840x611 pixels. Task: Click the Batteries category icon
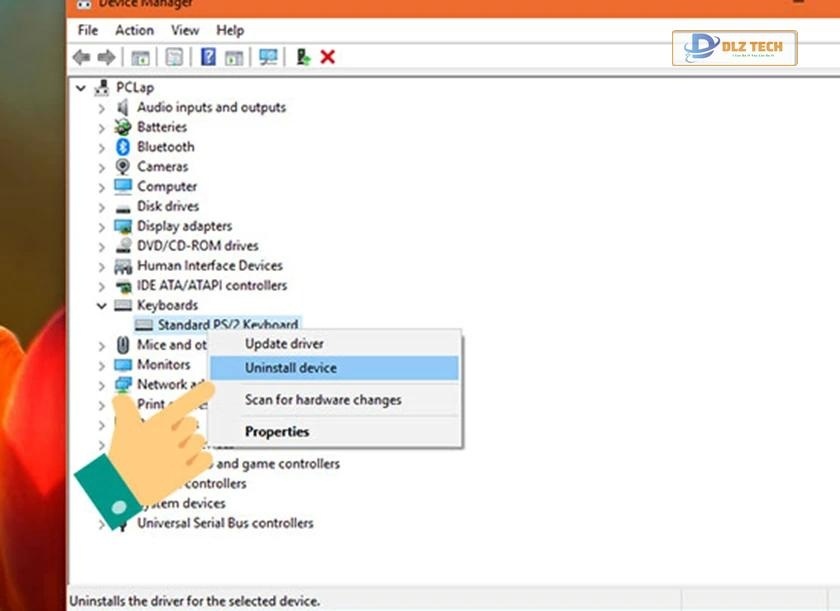pyautogui.click(x=123, y=127)
